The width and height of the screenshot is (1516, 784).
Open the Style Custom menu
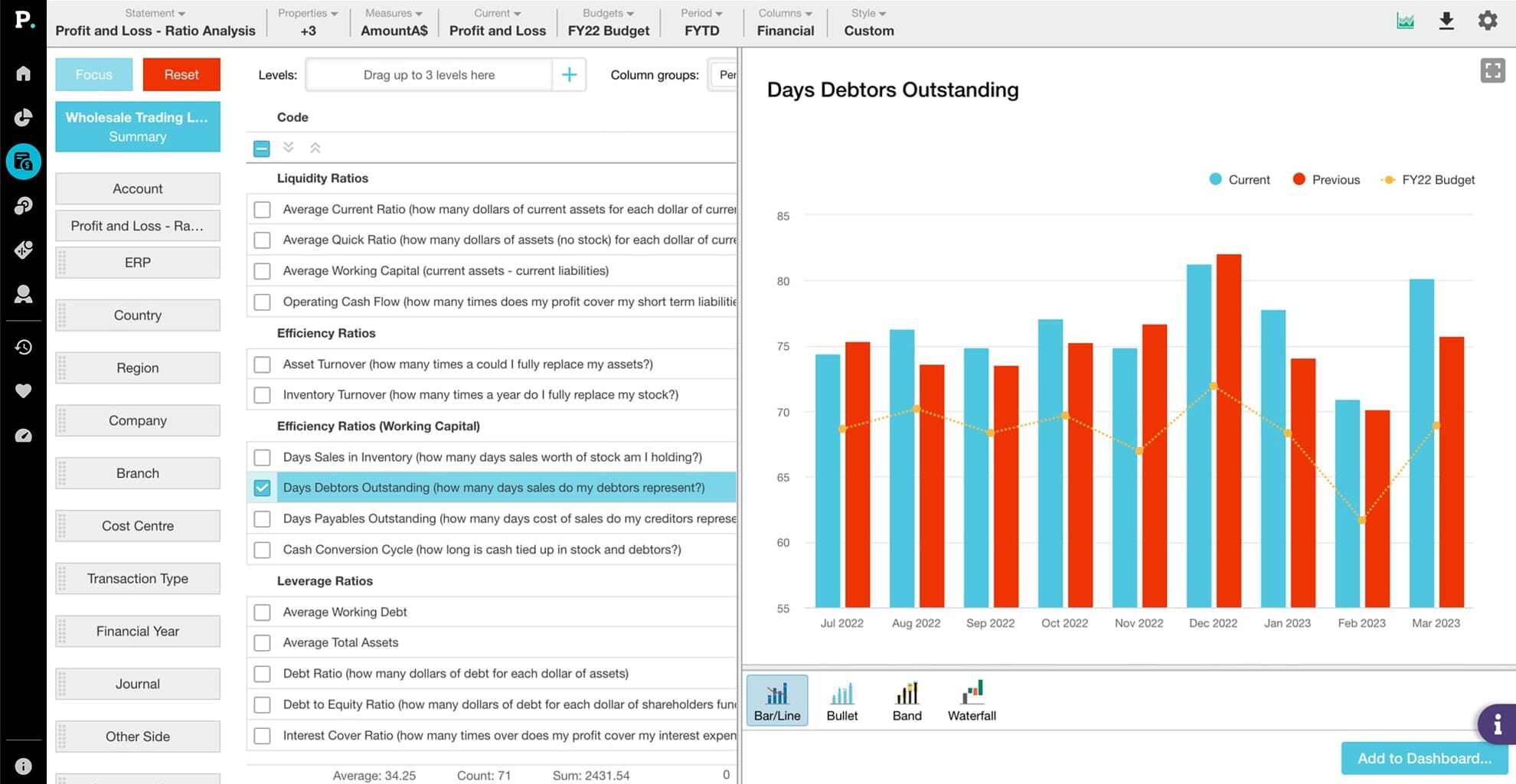coord(868,21)
